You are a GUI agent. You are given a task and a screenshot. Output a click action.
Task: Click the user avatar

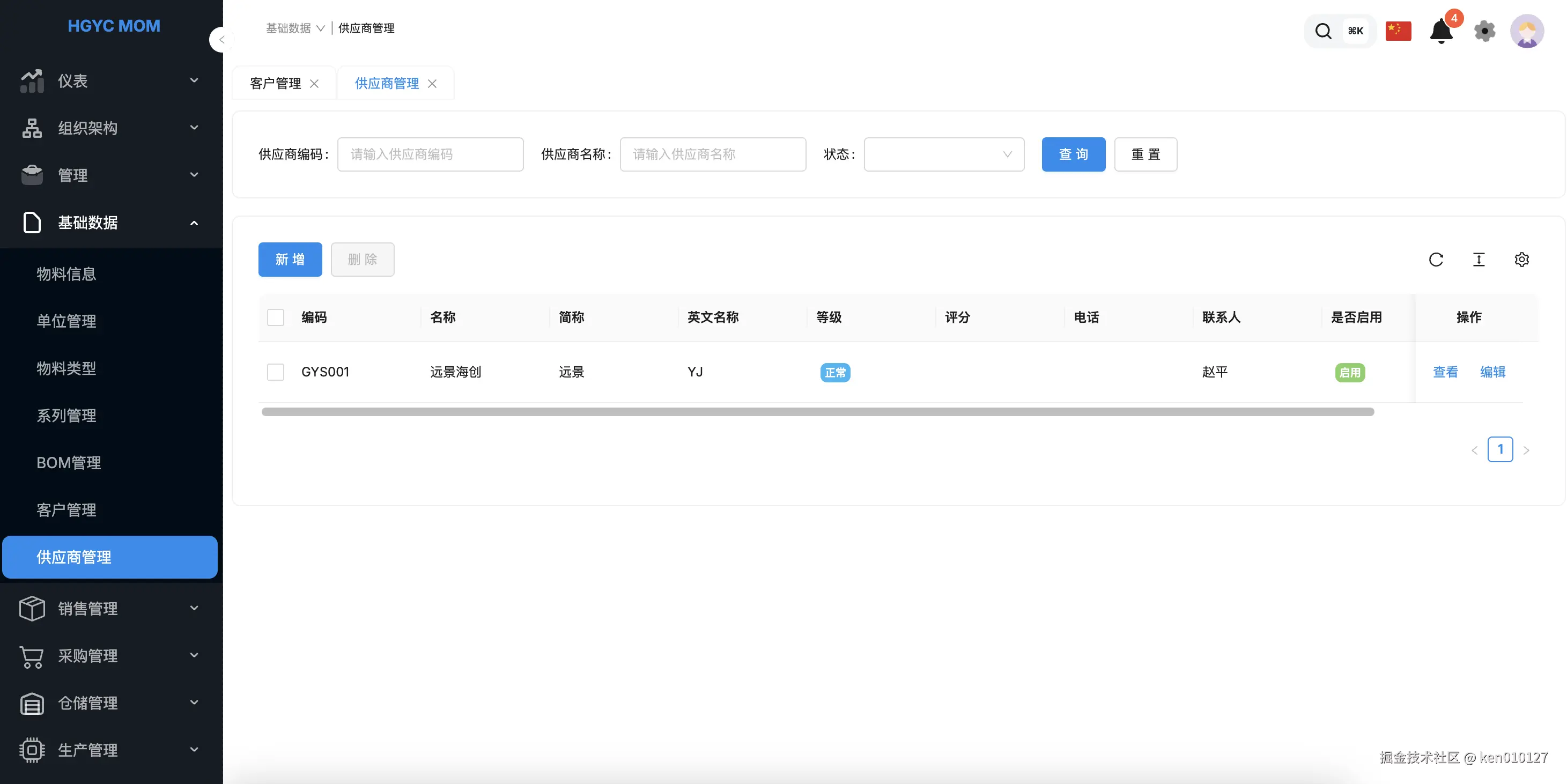coord(1526,31)
